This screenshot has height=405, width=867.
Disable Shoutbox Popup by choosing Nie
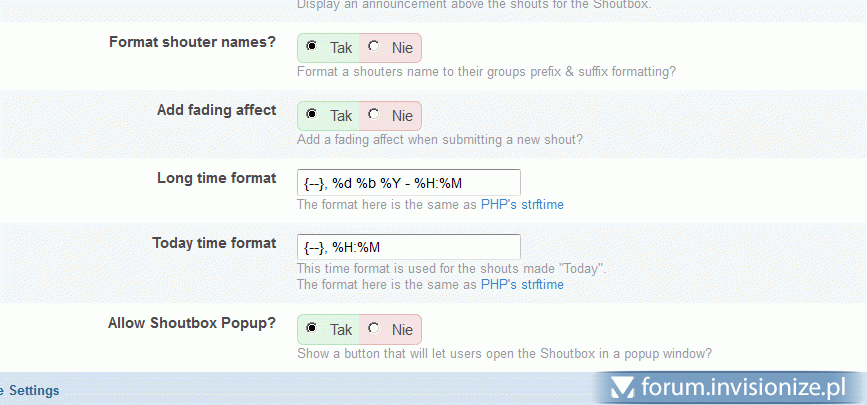coord(374,328)
